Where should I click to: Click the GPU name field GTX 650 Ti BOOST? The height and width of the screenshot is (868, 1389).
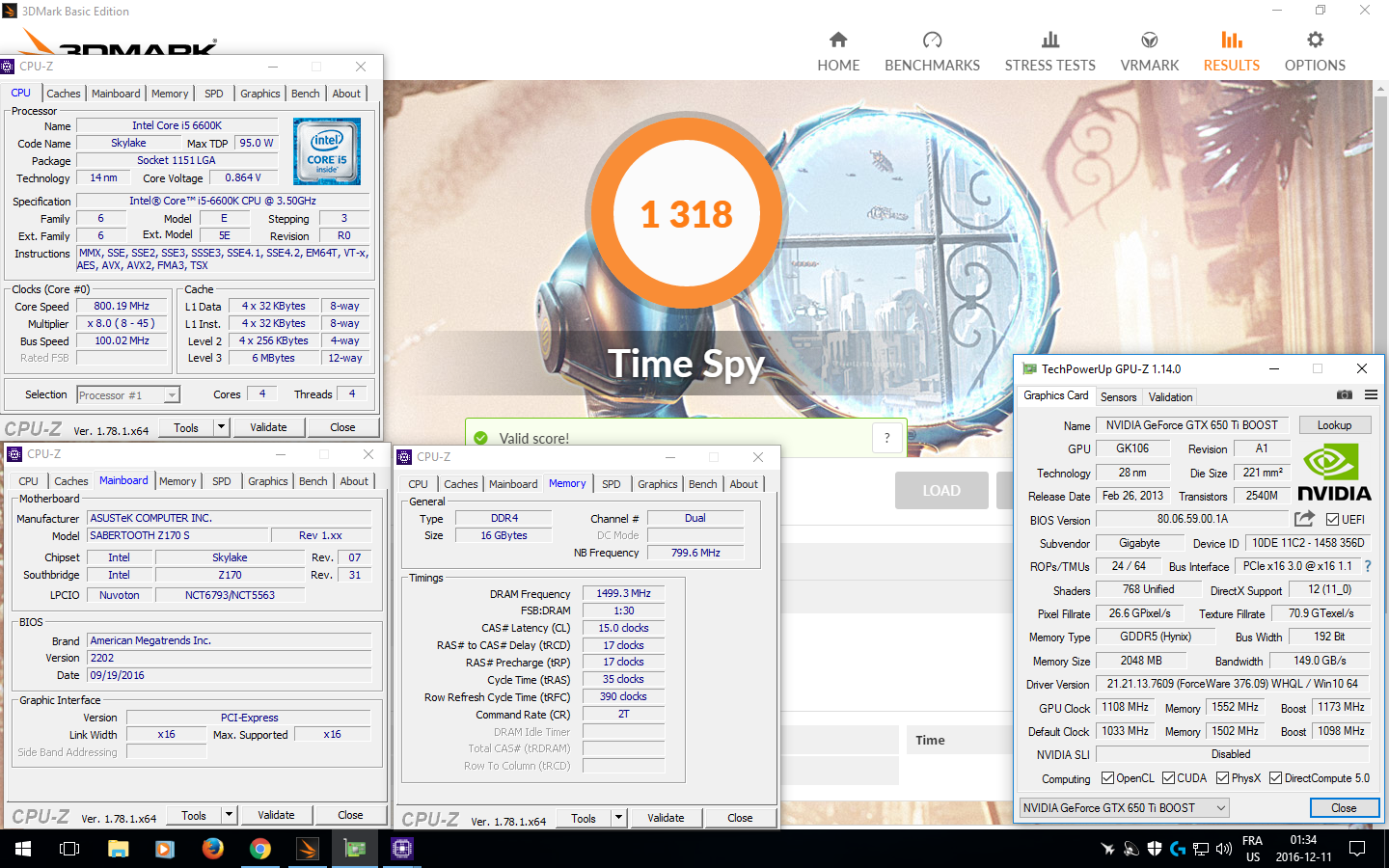1191,425
